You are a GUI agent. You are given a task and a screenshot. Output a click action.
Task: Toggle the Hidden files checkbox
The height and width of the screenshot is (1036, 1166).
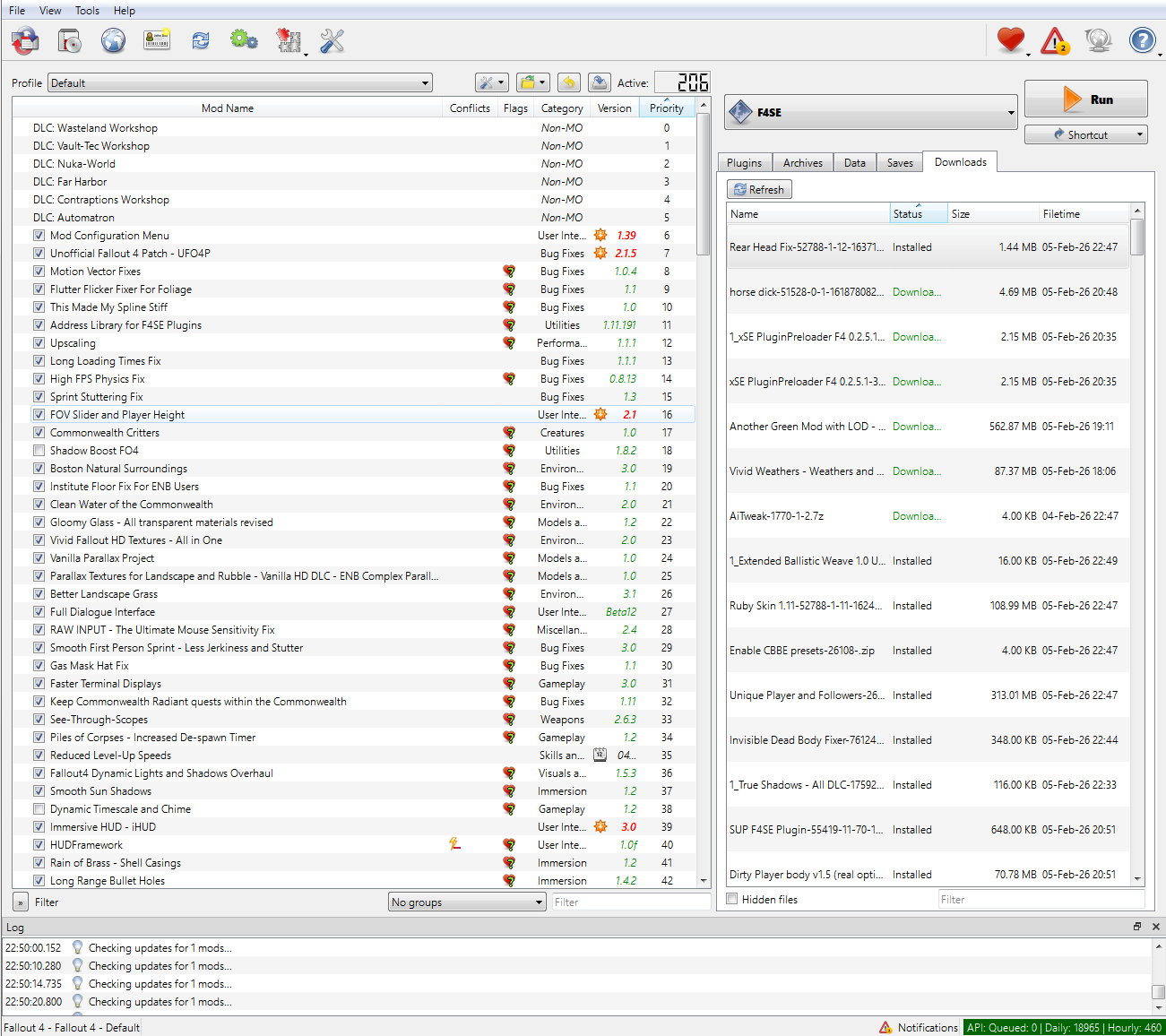coord(732,899)
